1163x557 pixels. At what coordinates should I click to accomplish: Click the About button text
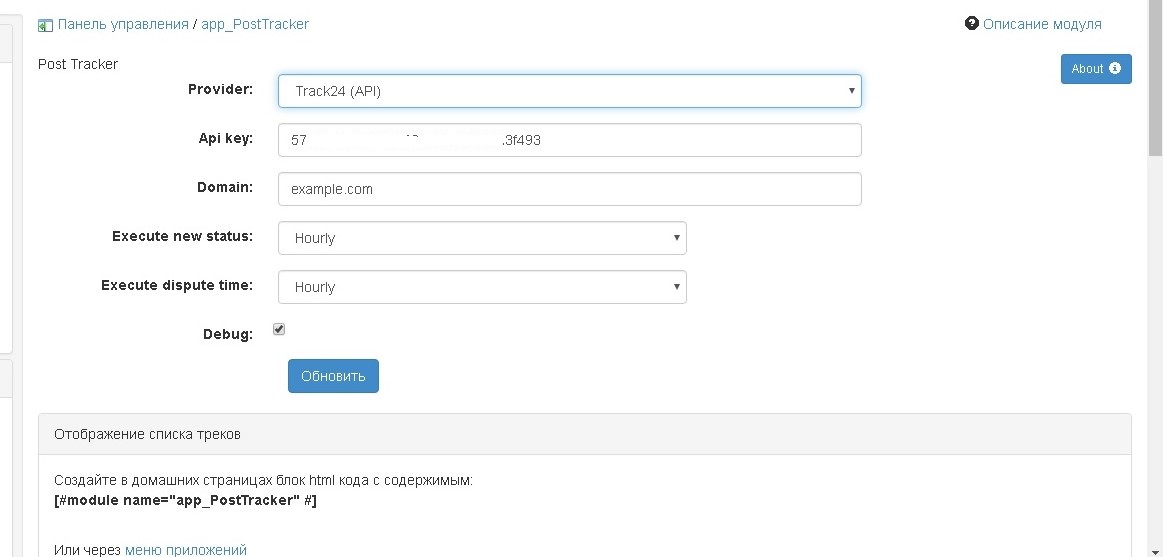point(1087,69)
